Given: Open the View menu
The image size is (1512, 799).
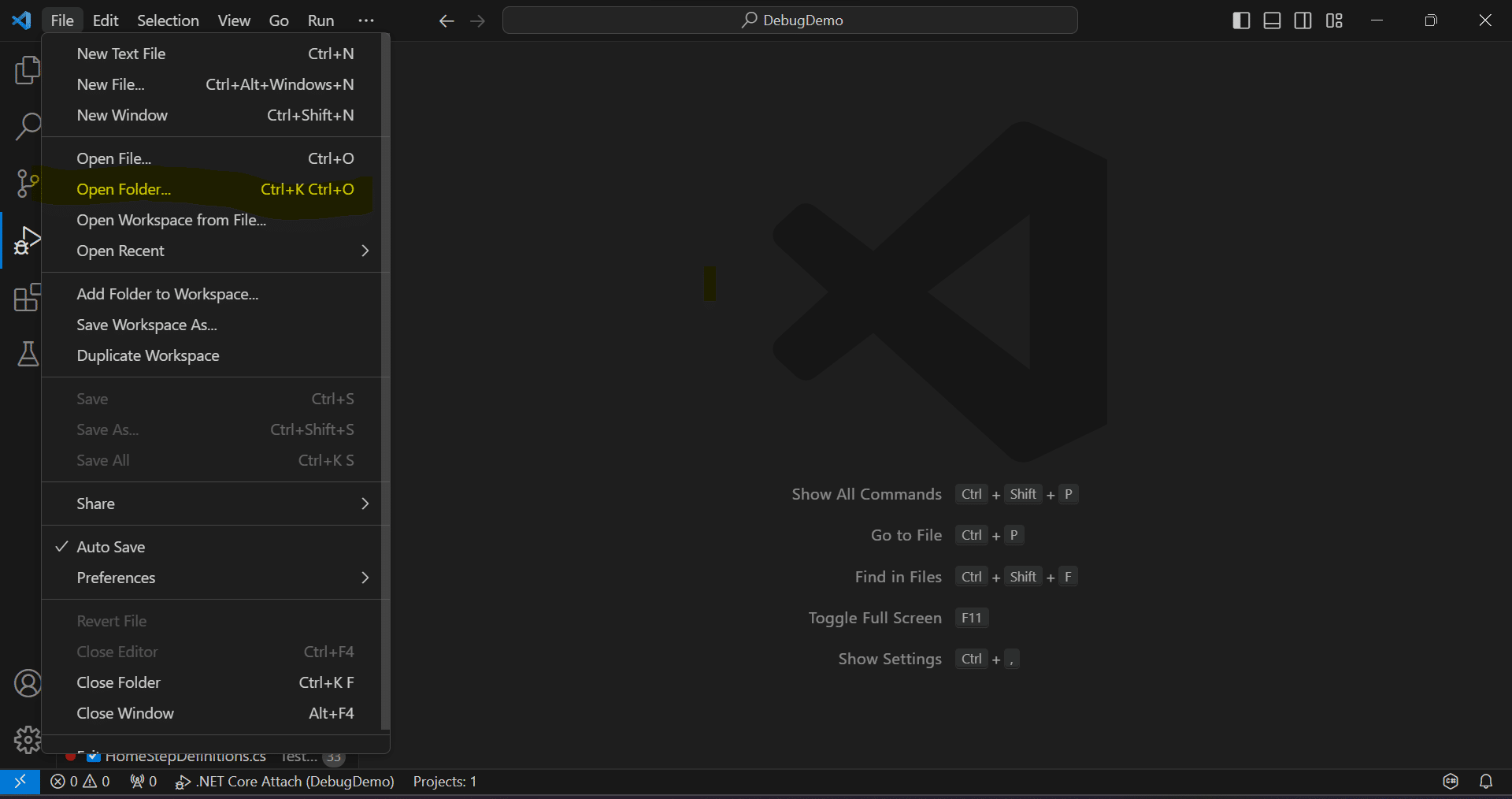Looking at the screenshot, I should (x=234, y=20).
